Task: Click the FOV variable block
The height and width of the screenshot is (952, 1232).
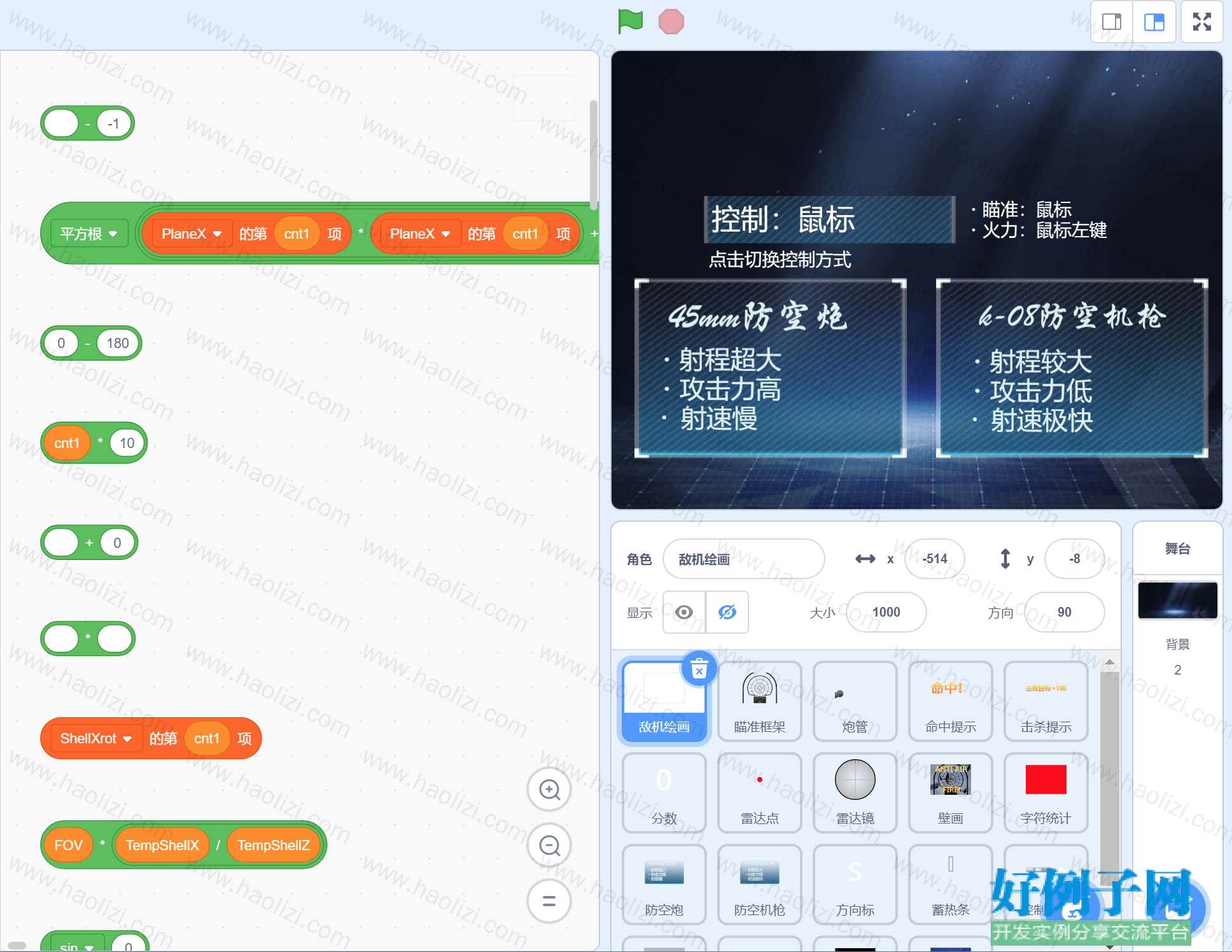Action: (x=68, y=845)
